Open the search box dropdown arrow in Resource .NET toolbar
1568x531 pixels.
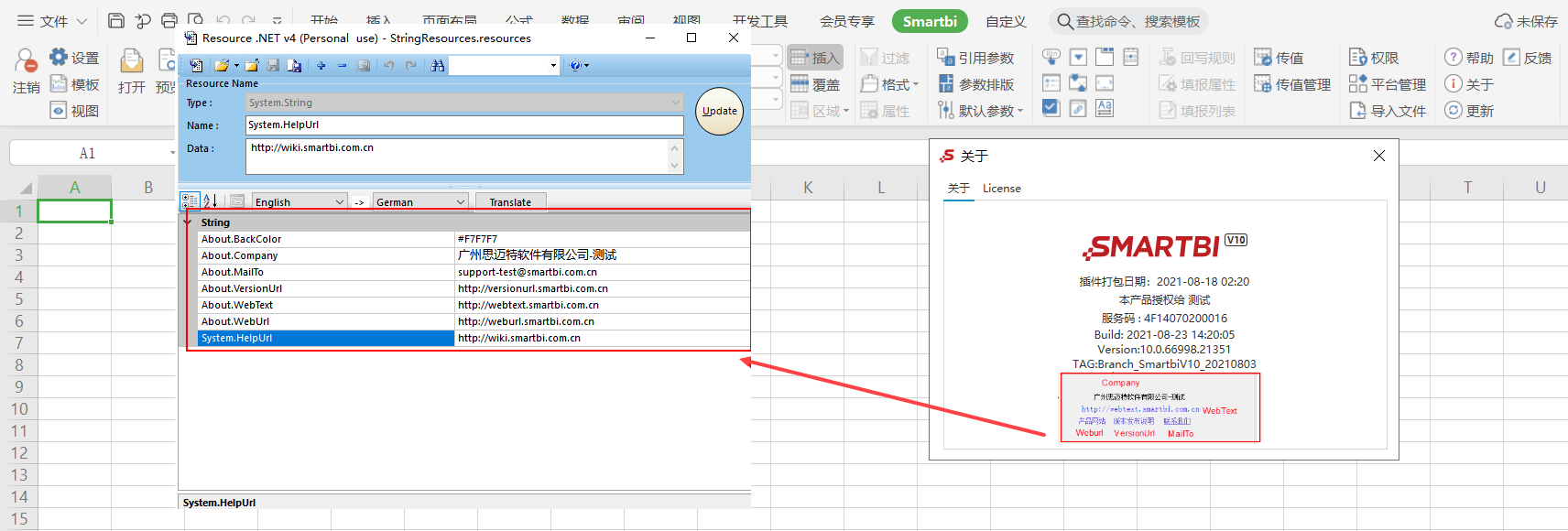pyautogui.click(x=553, y=65)
